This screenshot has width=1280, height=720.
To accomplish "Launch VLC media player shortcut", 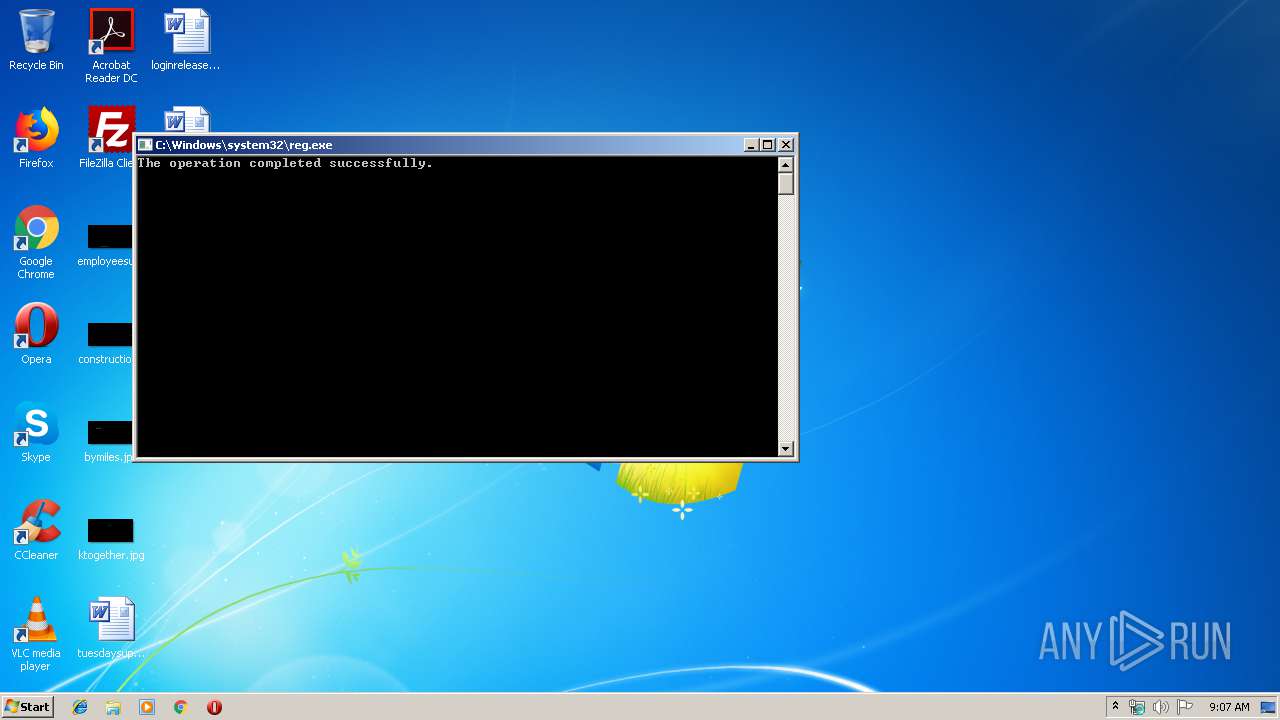I will tap(36, 634).
